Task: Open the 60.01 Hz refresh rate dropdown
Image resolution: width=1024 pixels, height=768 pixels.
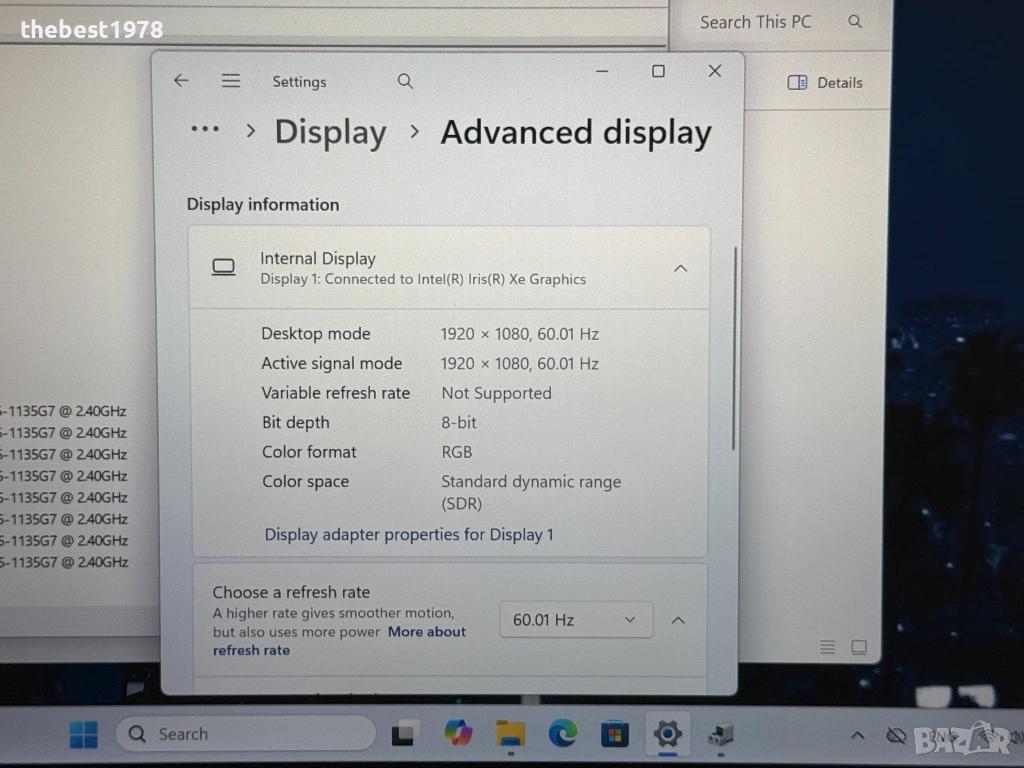Action: pos(575,620)
